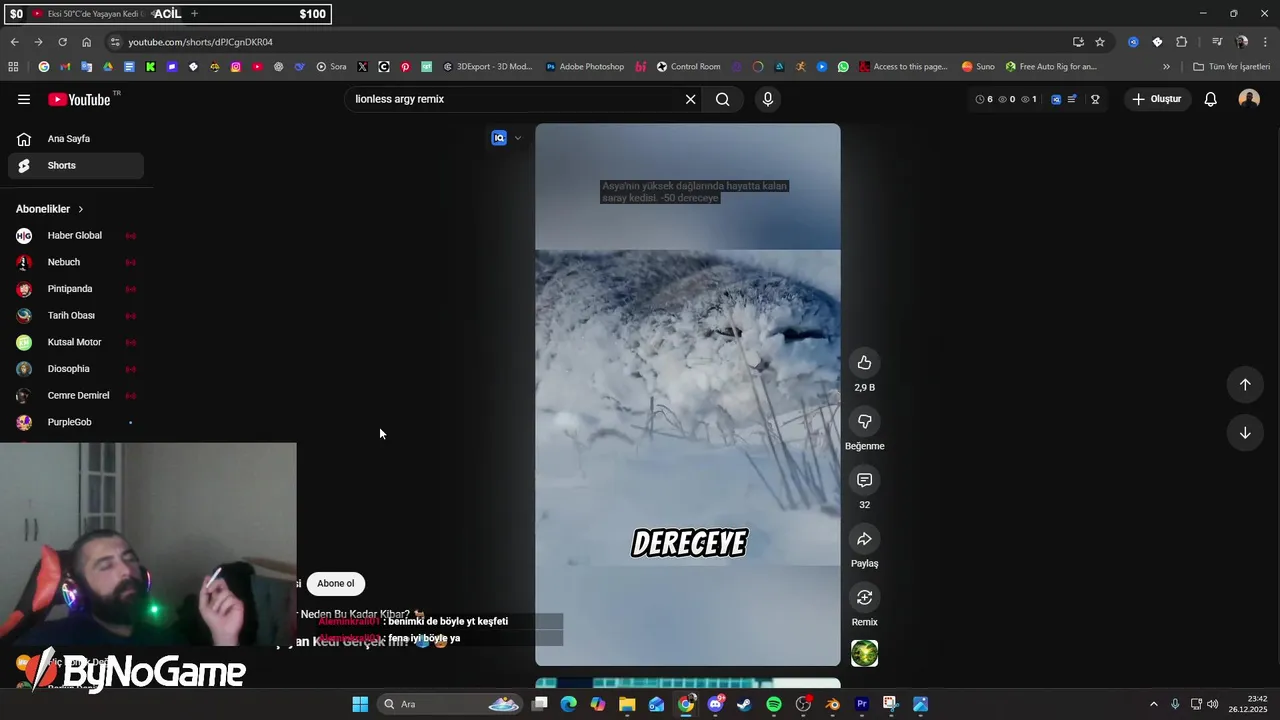Select Shorts in the sidebar
Image resolution: width=1280 pixels, height=720 pixels.
(x=76, y=166)
